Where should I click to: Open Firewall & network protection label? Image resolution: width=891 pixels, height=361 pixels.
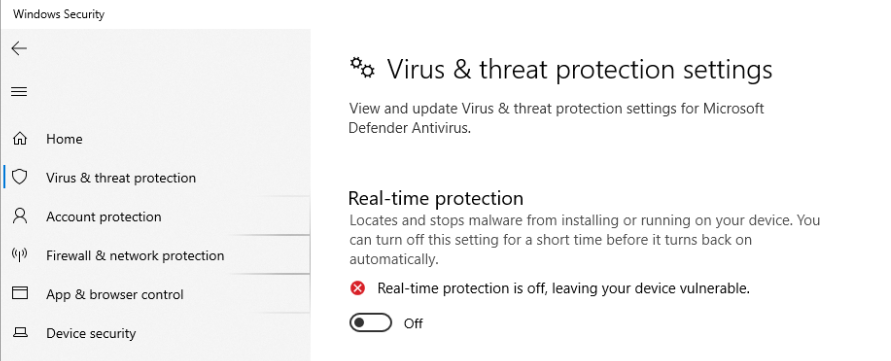[135, 255]
